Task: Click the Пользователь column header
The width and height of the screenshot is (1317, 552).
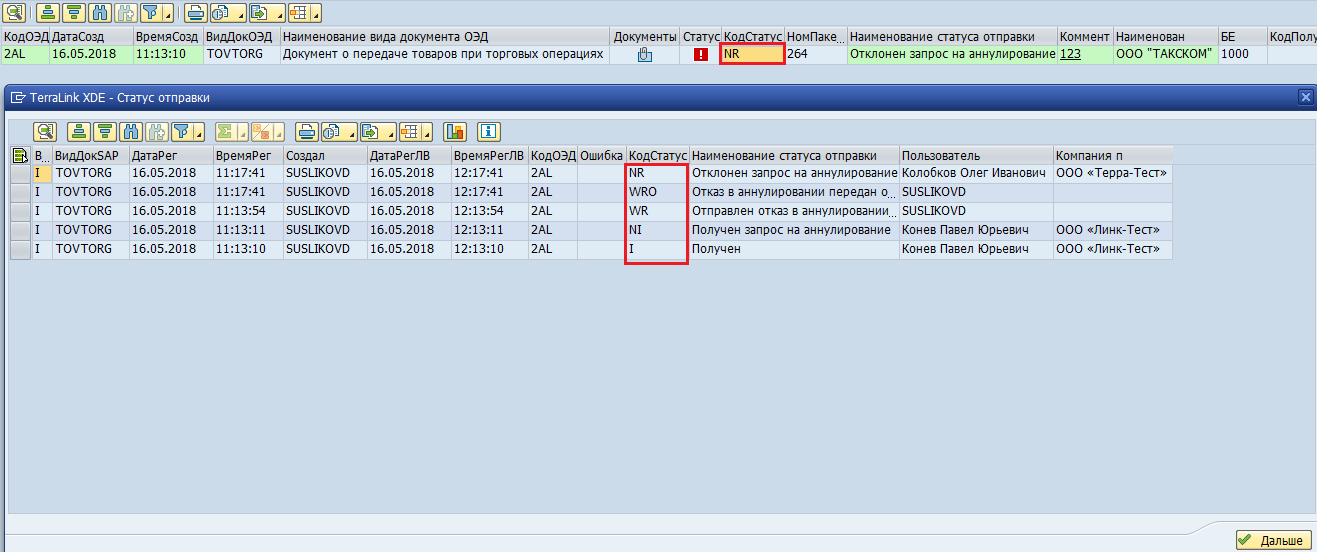Action: (x=940, y=156)
